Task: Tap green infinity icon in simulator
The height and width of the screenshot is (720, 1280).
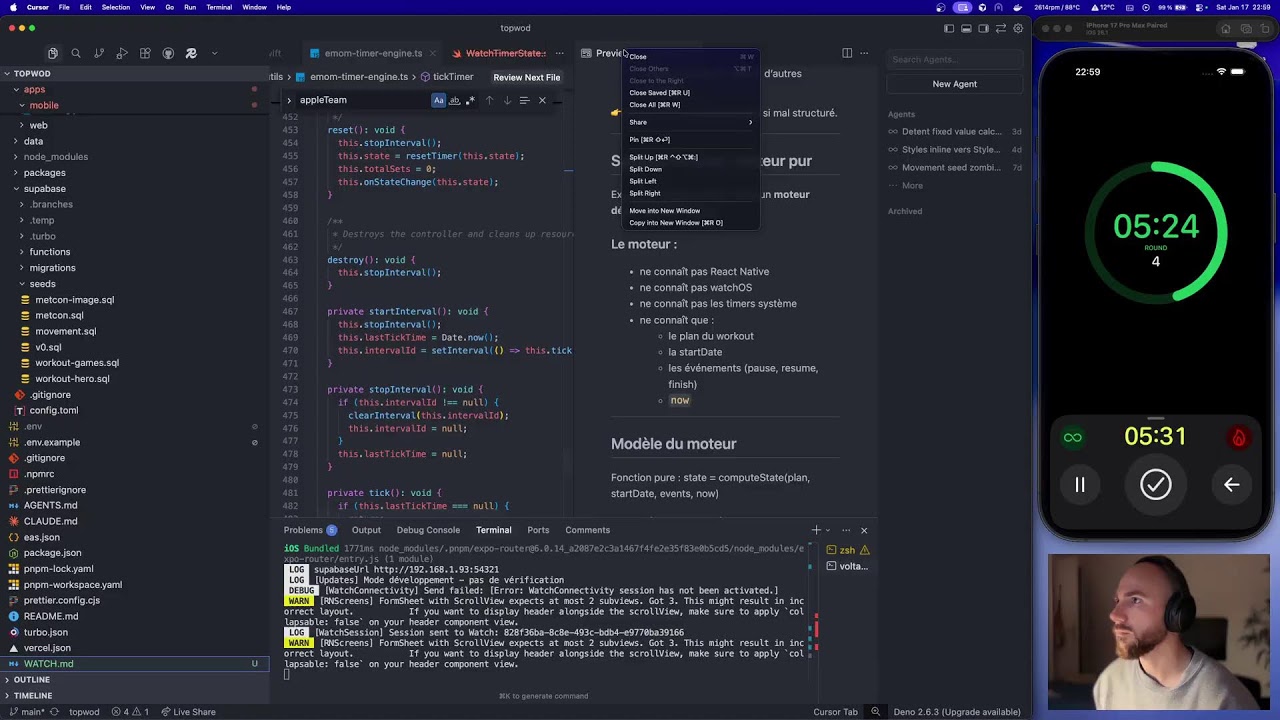Action: click(1073, 437)
